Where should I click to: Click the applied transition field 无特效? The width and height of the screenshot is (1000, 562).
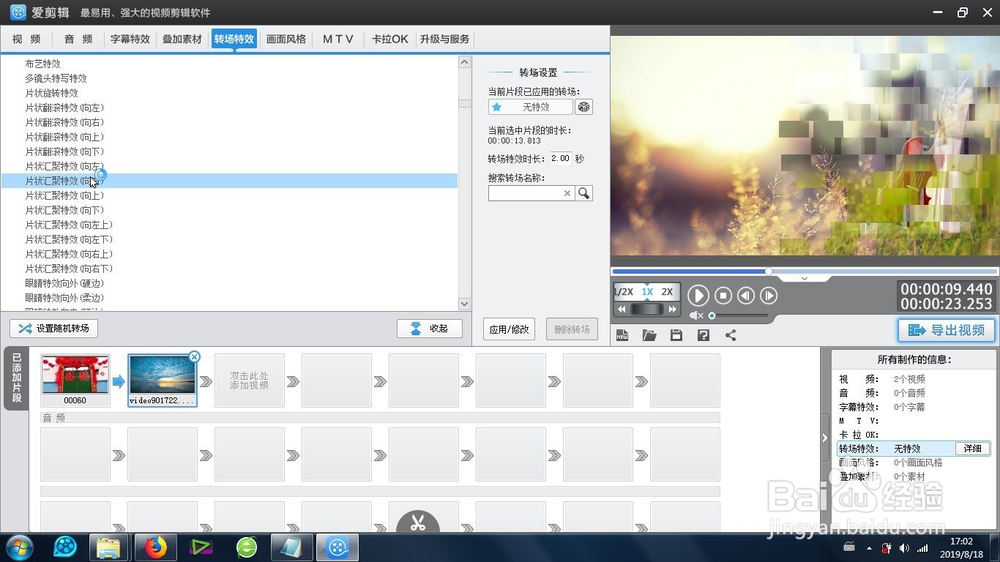click(531, 107)
